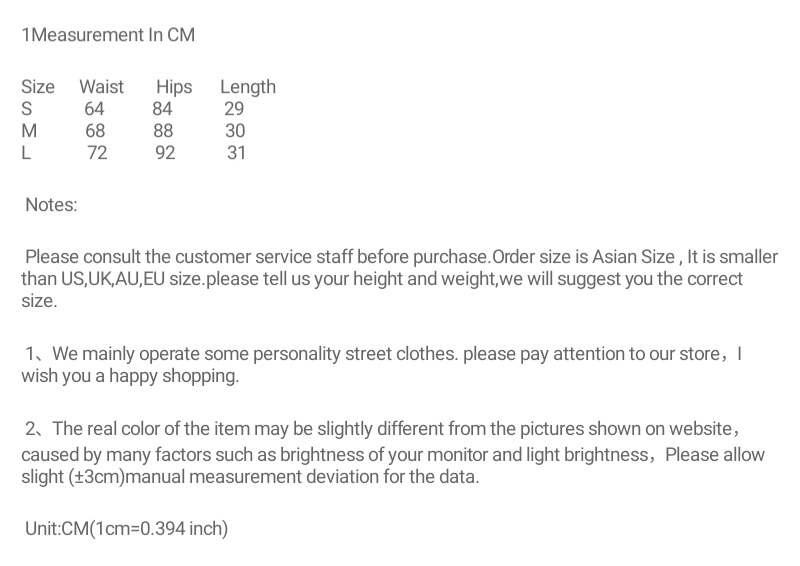Click the "Notes:" label
Viewport: 800px width, 566px height.
[x=51, y=205]
